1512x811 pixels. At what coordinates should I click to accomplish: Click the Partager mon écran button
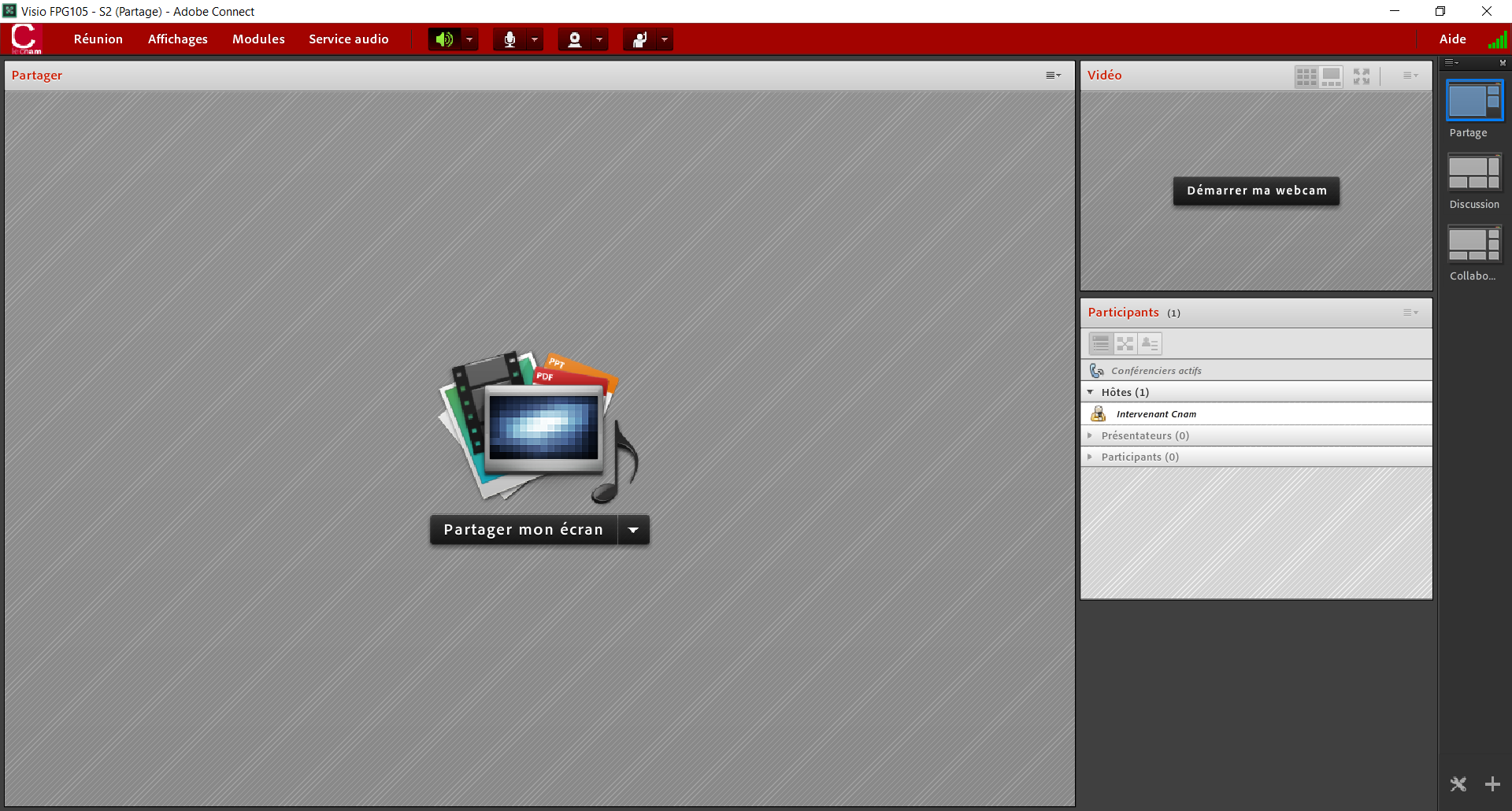(x=524, y=530)
